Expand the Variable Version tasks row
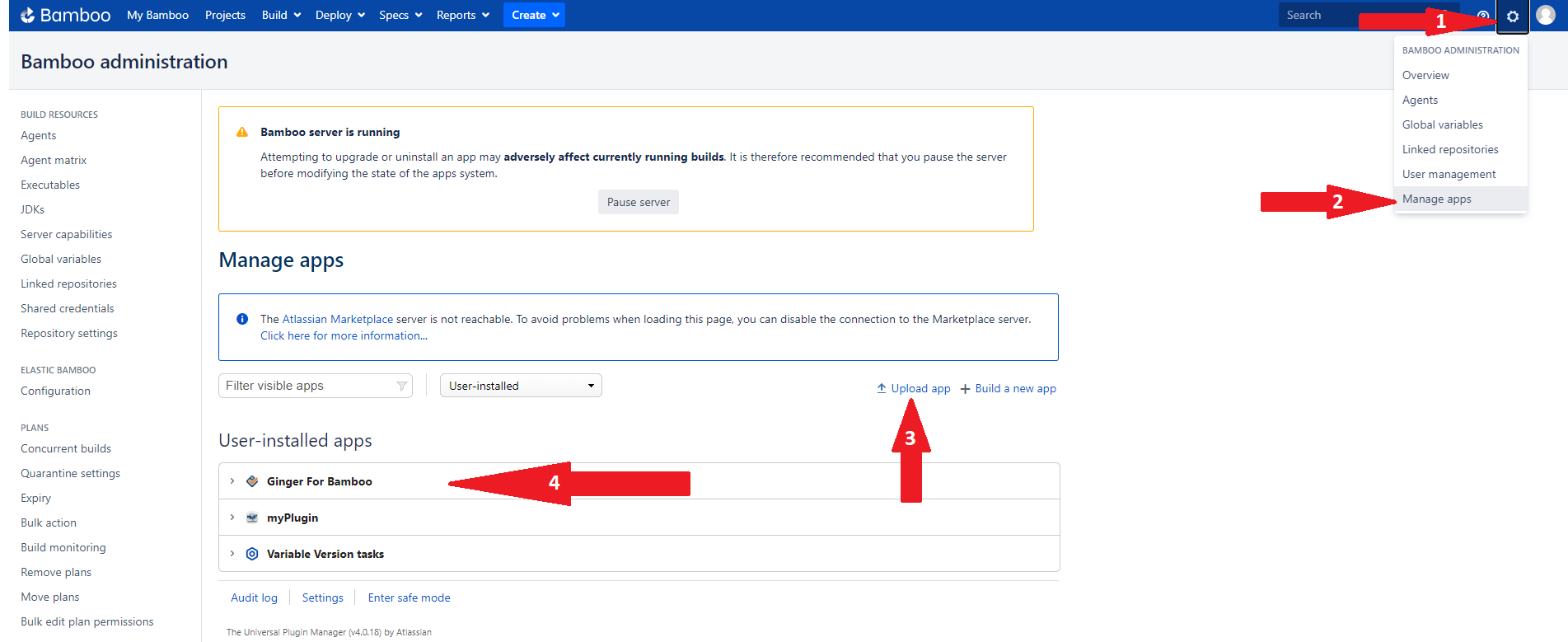Image resolution: width=1568 pixels, height=642 pixels. click(x=232, y=554)
